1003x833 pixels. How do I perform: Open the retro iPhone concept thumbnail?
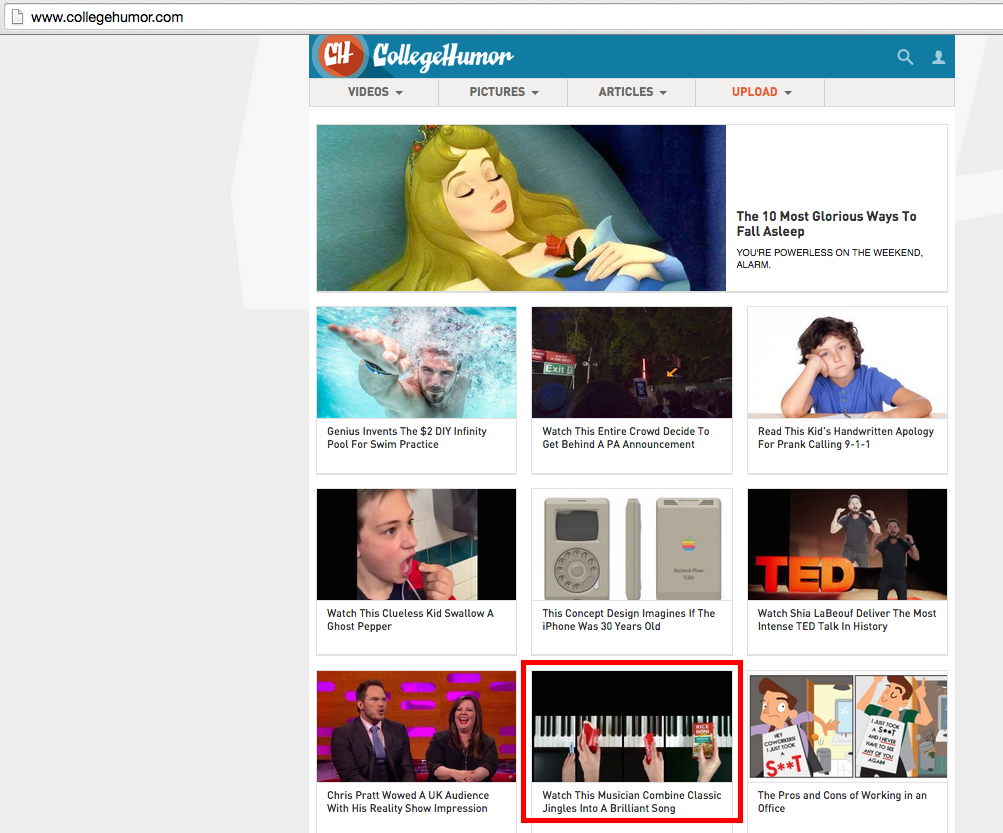coord(632,544)
